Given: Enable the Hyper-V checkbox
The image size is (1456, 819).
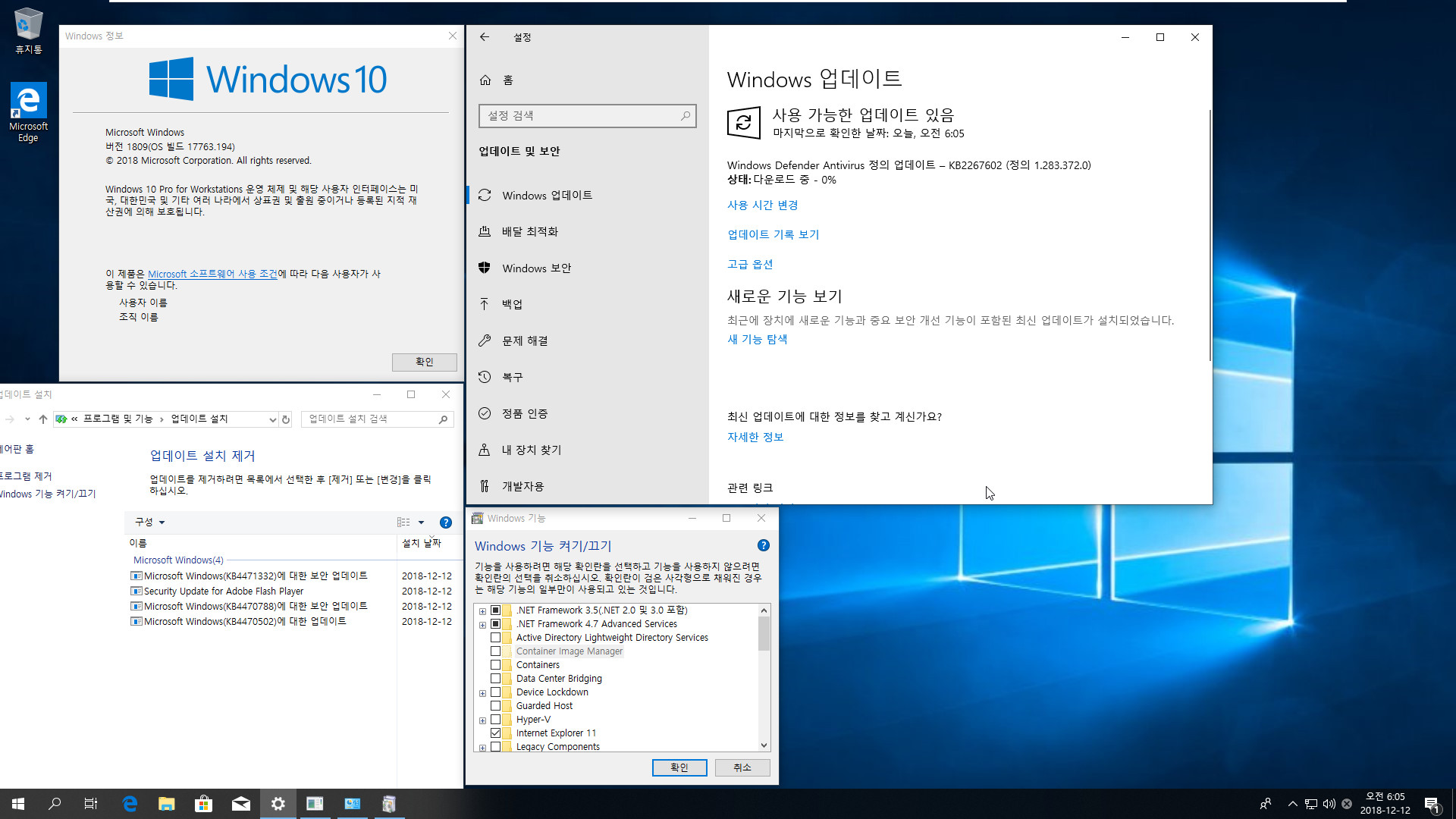Looking at the screenshot, I should click(495, 720).
